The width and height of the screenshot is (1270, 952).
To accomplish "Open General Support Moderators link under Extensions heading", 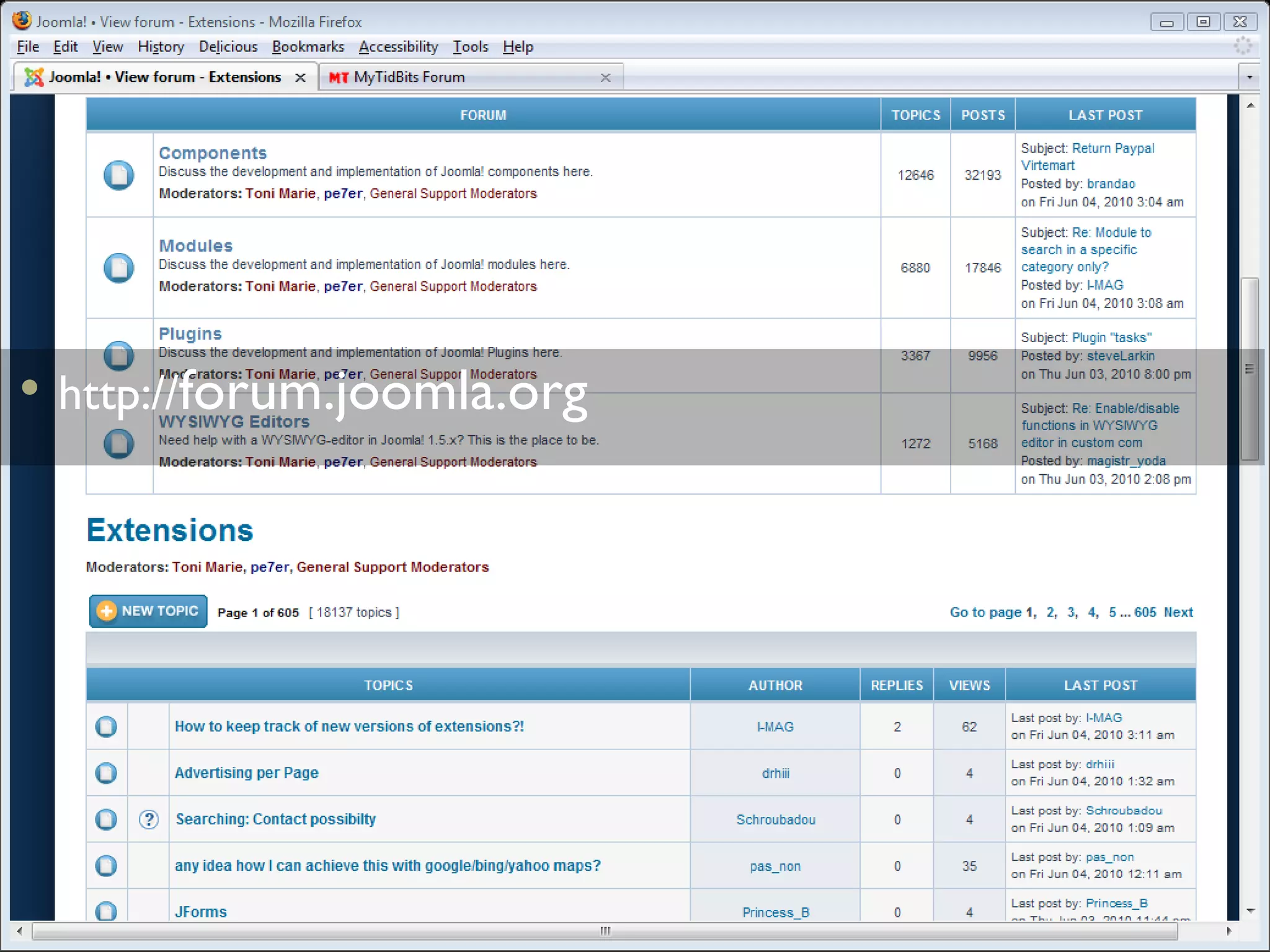I will (393, 567).
